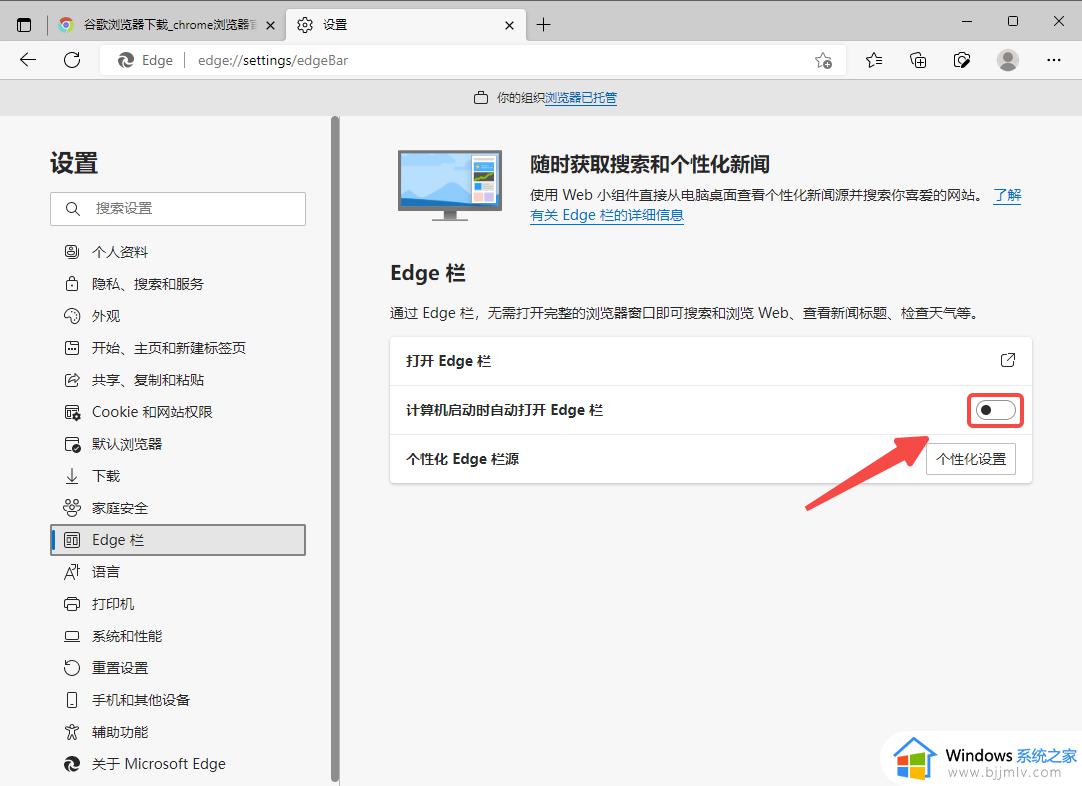The height and width of the screenshot is (786, 1082).
Task: Click the Edge bar monitor illustration
Action: pyautogui.click(x=450, y=185)
